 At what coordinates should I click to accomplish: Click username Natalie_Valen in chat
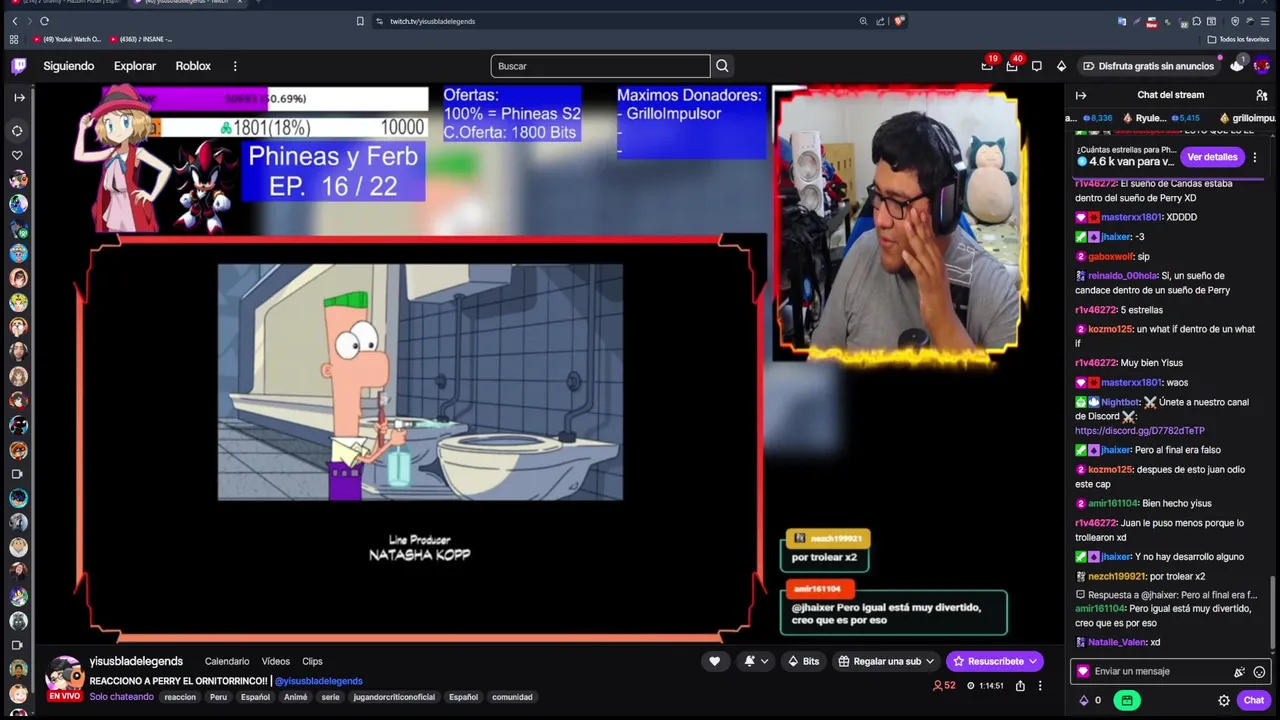coord(1117,642)
